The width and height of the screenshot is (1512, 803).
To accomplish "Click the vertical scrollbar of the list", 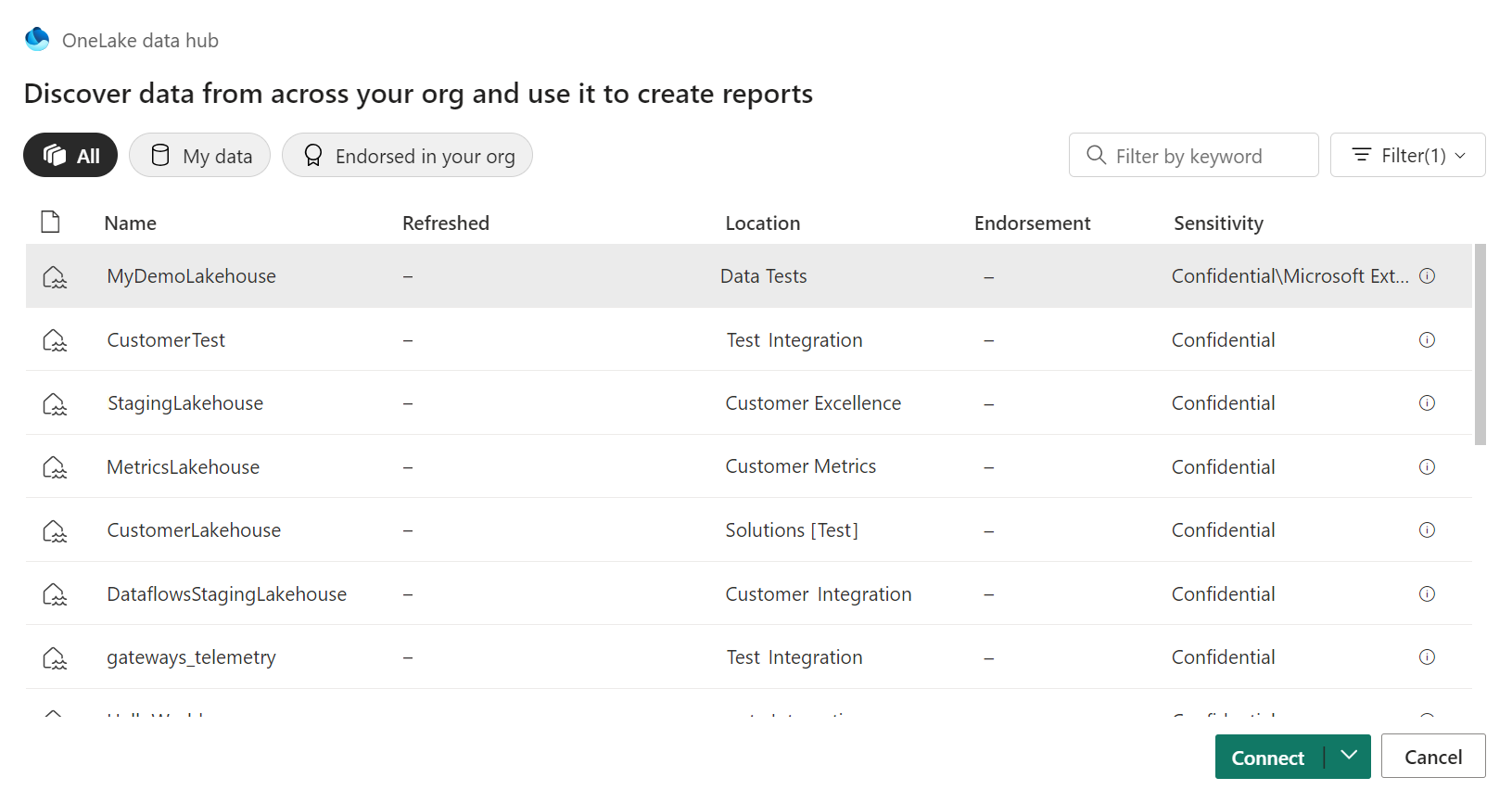I will 1480,345.
